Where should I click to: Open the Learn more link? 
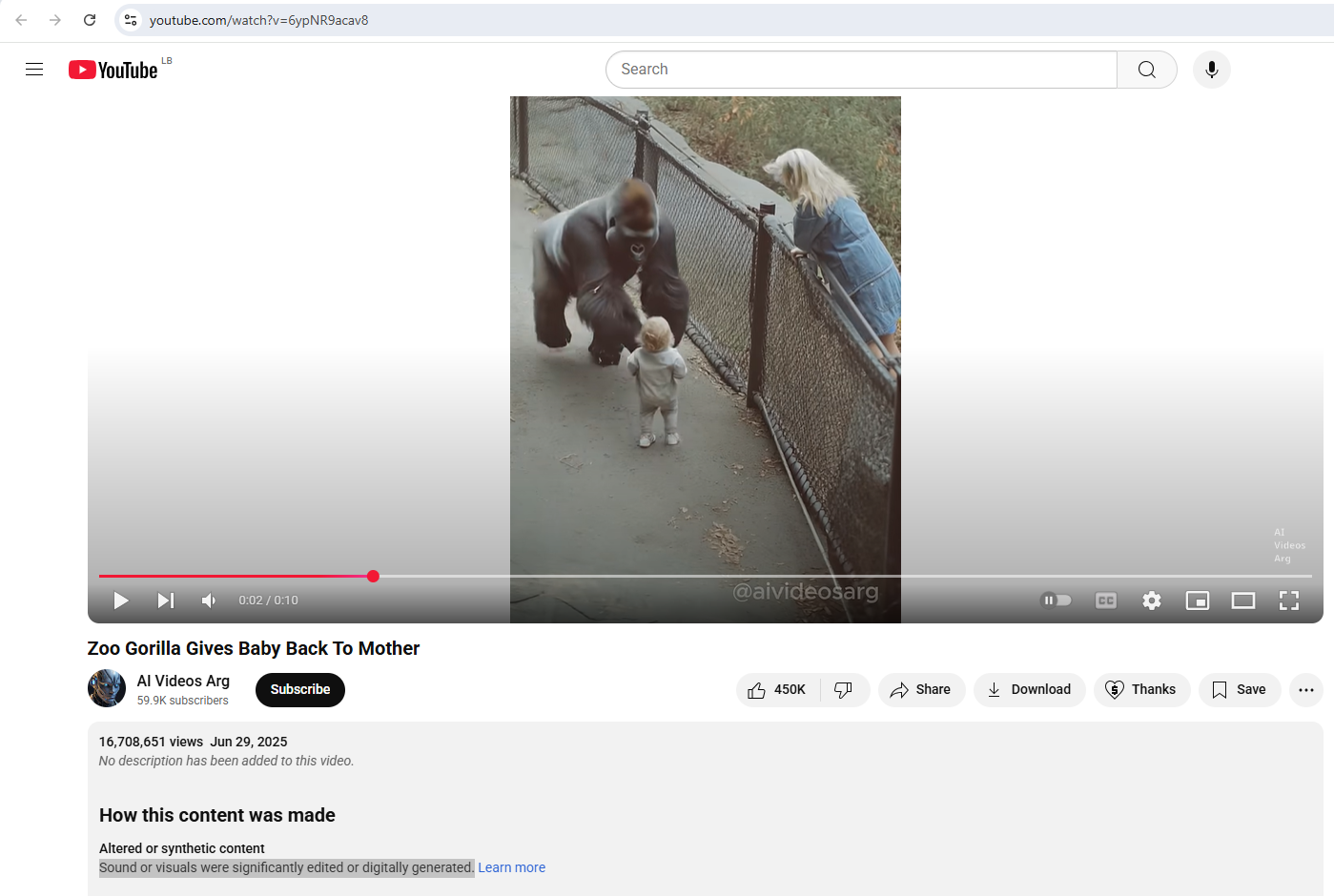point(511,866)
